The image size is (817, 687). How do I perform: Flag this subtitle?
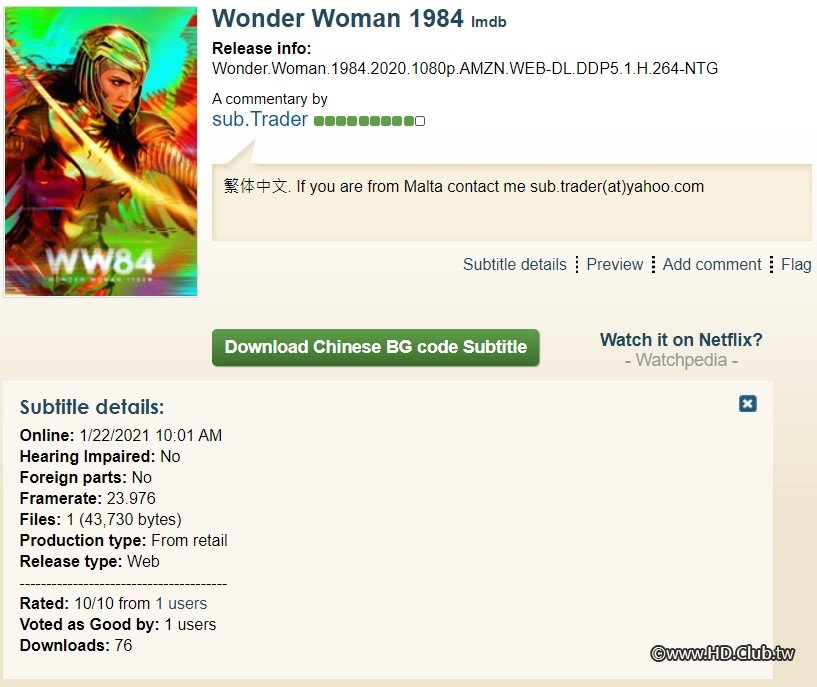(x=796, y=265)
